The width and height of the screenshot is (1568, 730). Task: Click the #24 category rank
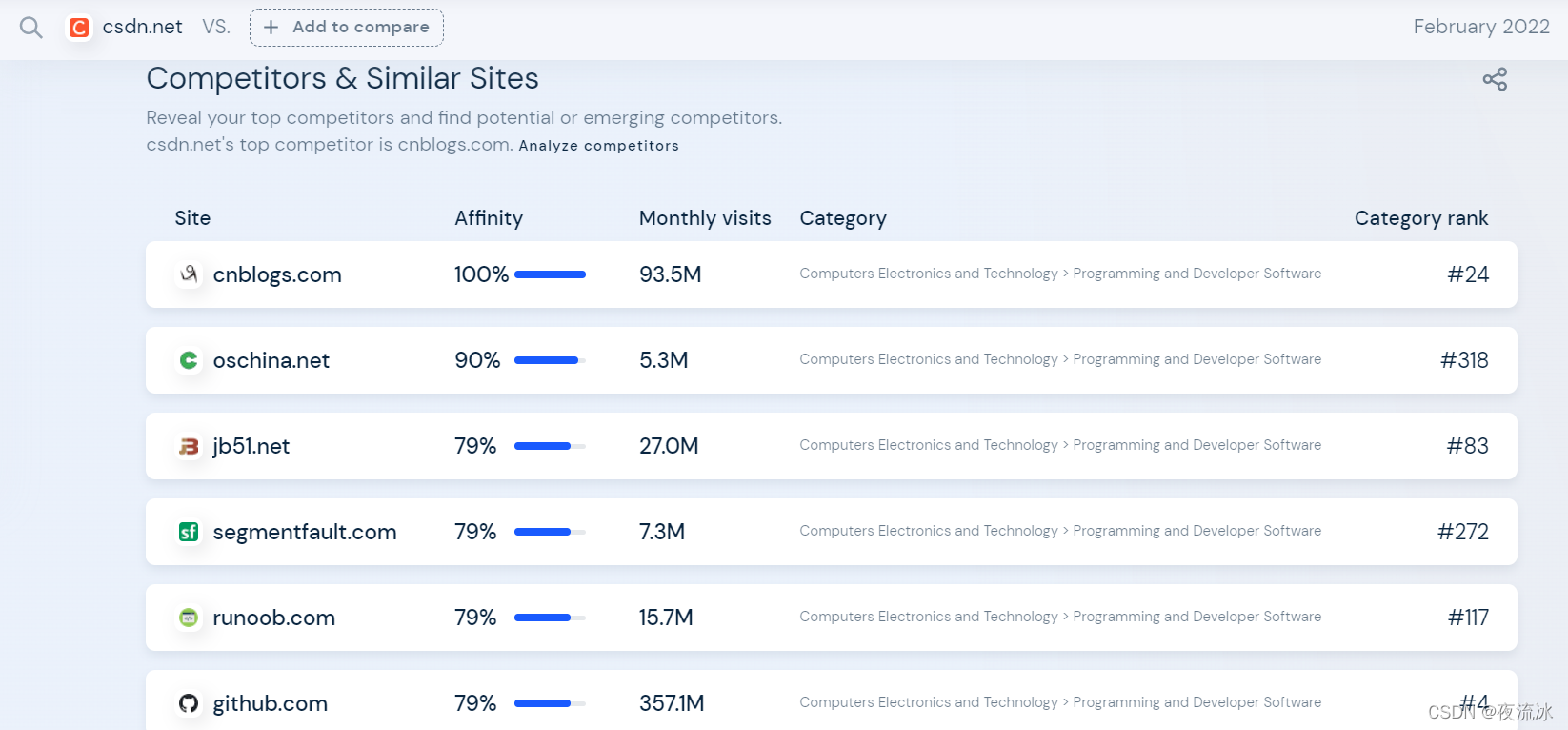(1468, 274)
